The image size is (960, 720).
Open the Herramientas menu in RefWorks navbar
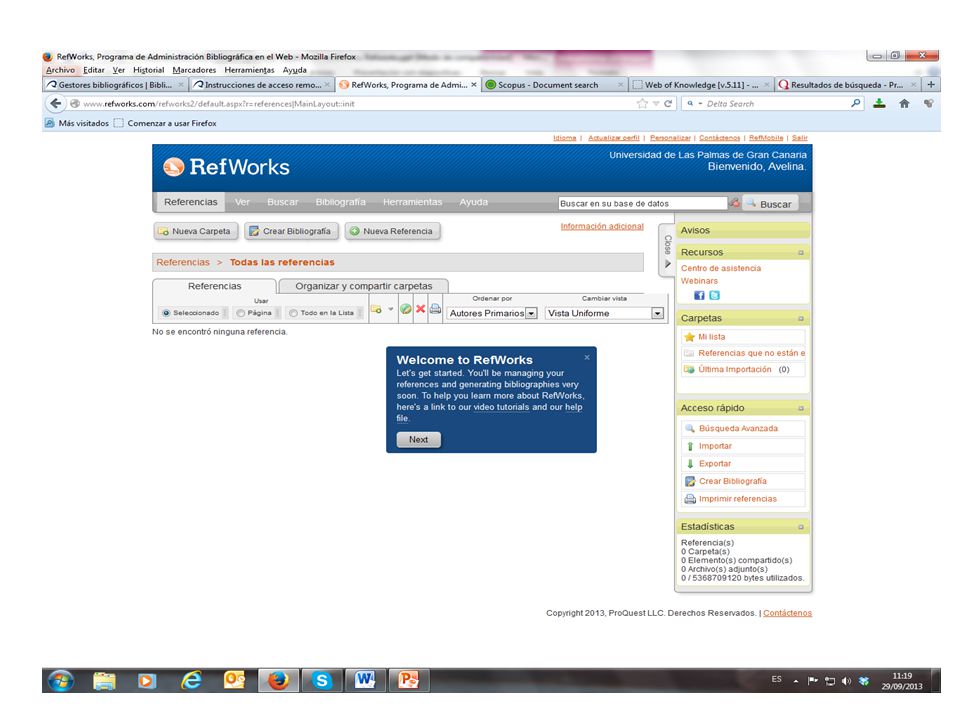(412, 202)
